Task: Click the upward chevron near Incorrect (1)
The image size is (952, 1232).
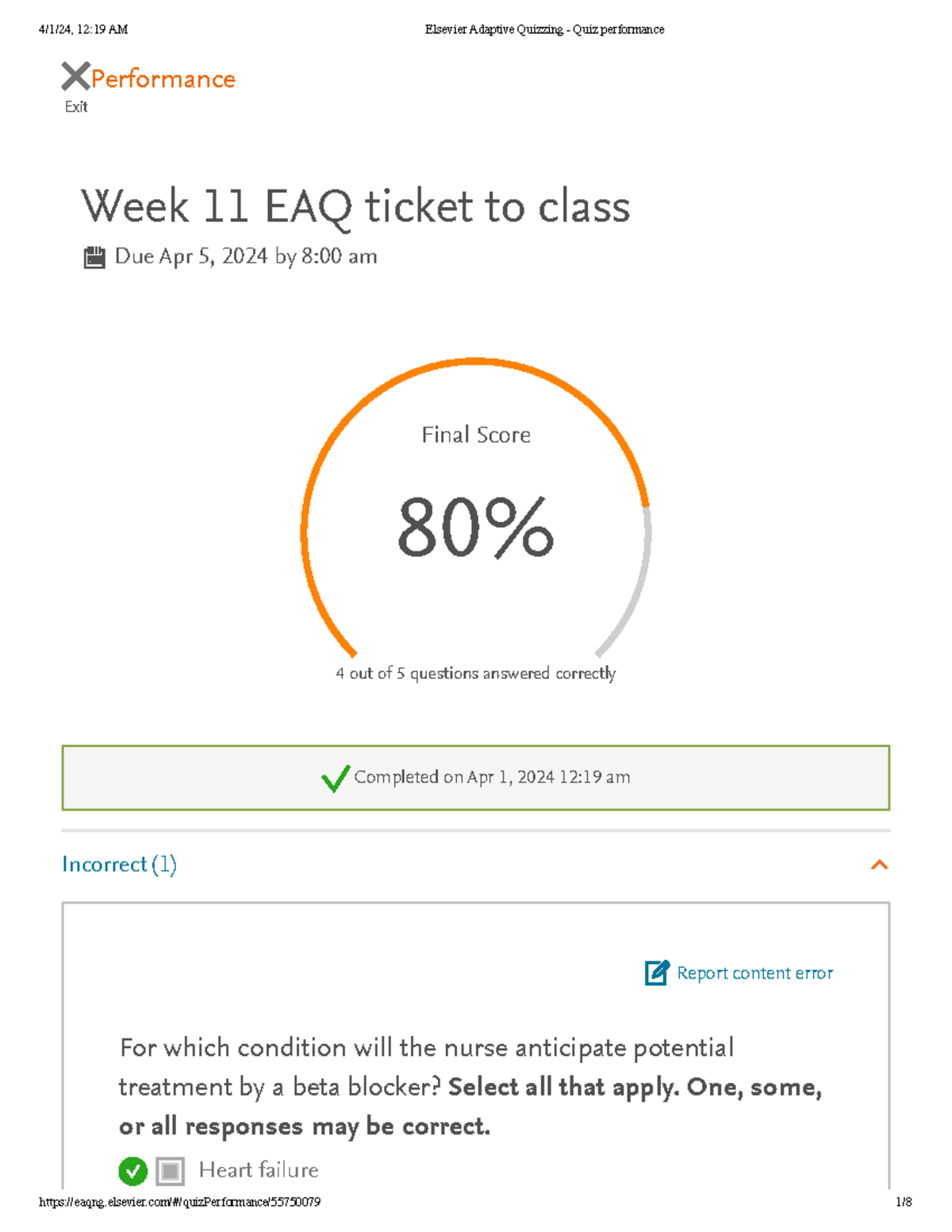Action: tap(879, 865)
